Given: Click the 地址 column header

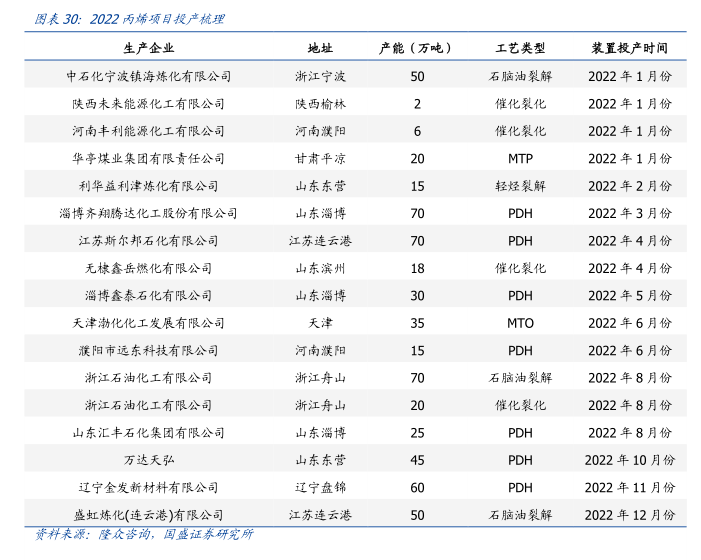Looking at the screenshot, I should 320,48.
